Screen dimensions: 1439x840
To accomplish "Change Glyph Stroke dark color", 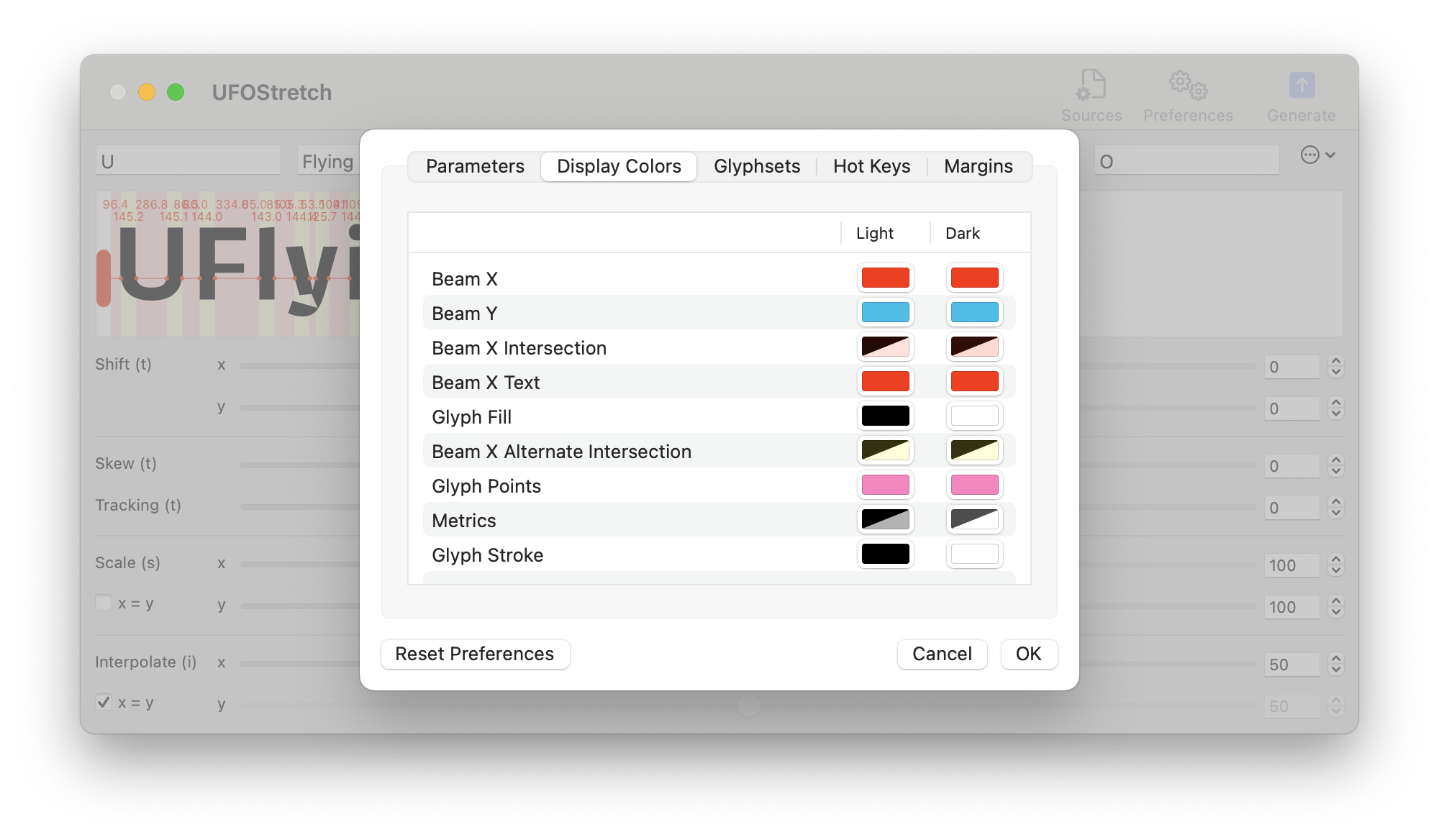I will (975, 554).
